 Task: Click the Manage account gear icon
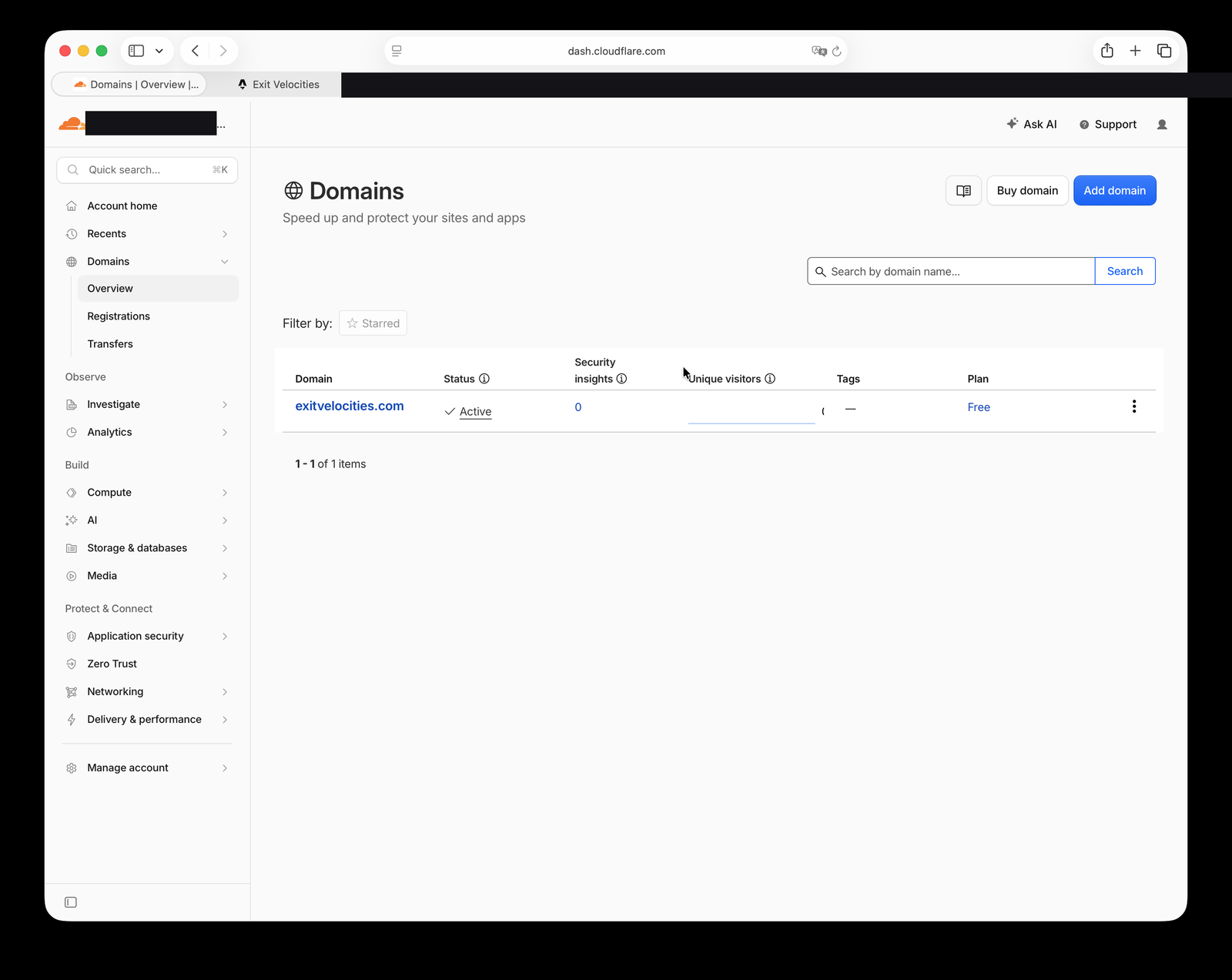[x=72, y=768]
